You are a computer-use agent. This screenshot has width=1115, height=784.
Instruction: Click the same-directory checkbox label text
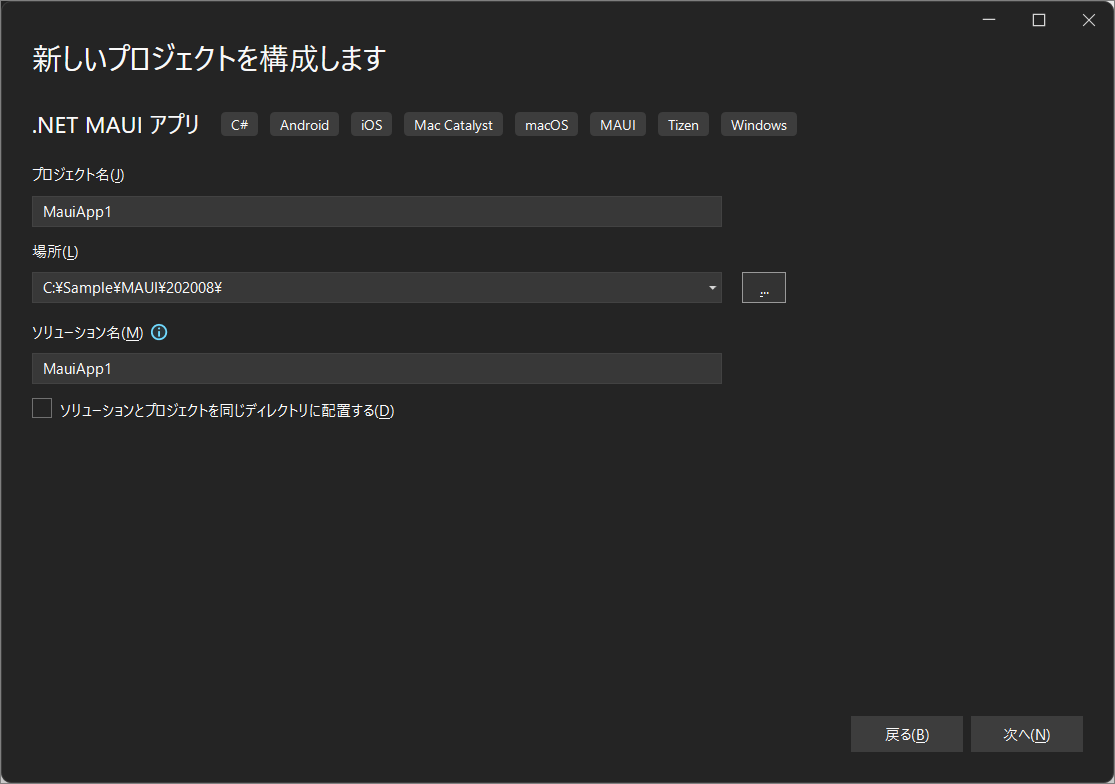tap(227, 410)
